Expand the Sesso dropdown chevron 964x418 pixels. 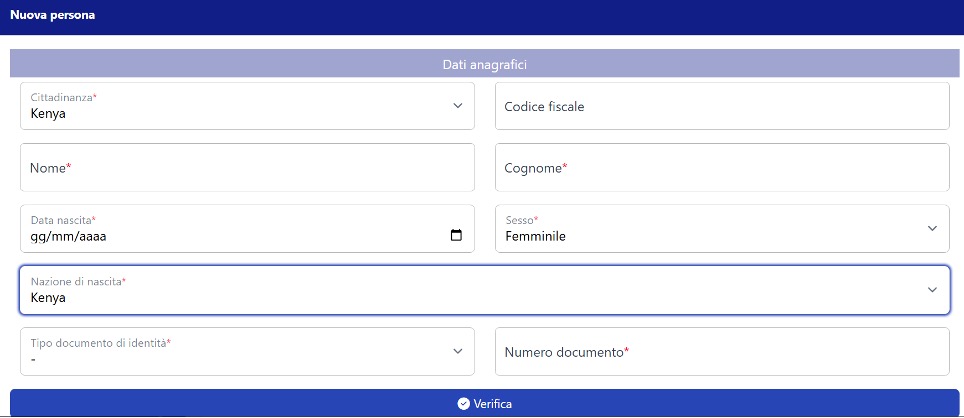(x=932, y=228)
